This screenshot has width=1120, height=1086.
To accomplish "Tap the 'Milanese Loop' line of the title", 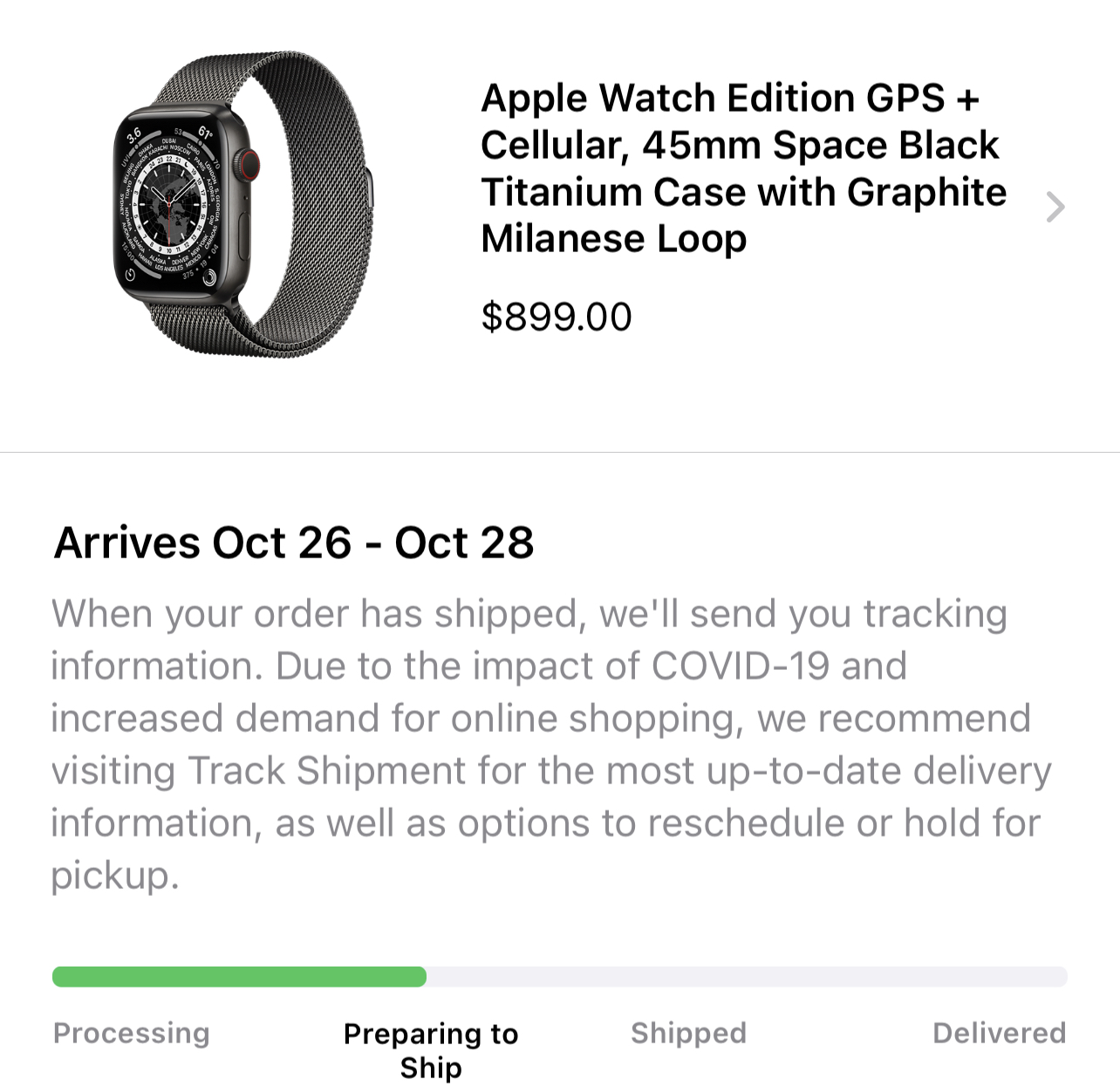I will [x=613, y=238].
